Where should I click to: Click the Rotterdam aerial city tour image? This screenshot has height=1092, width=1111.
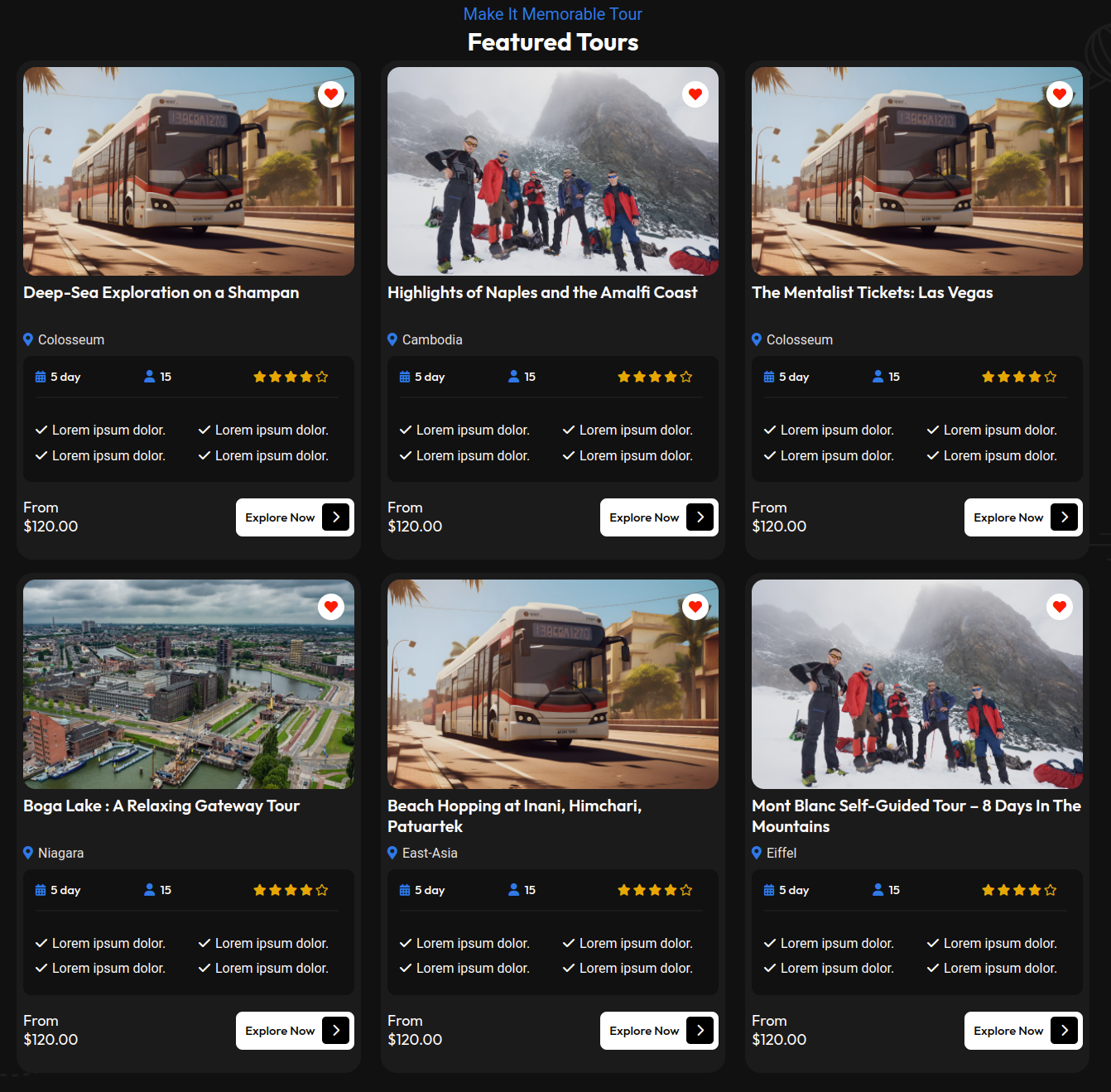[x=189, y=684]
